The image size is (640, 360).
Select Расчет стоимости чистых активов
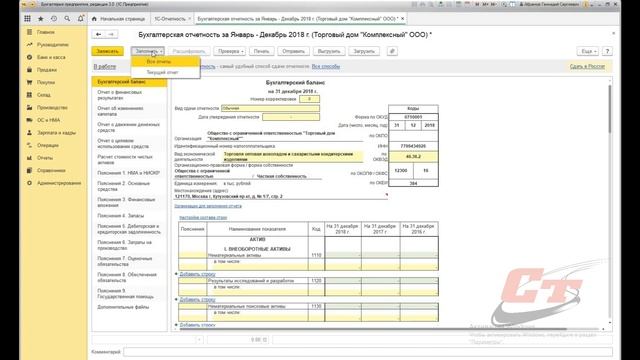(129, 160)
